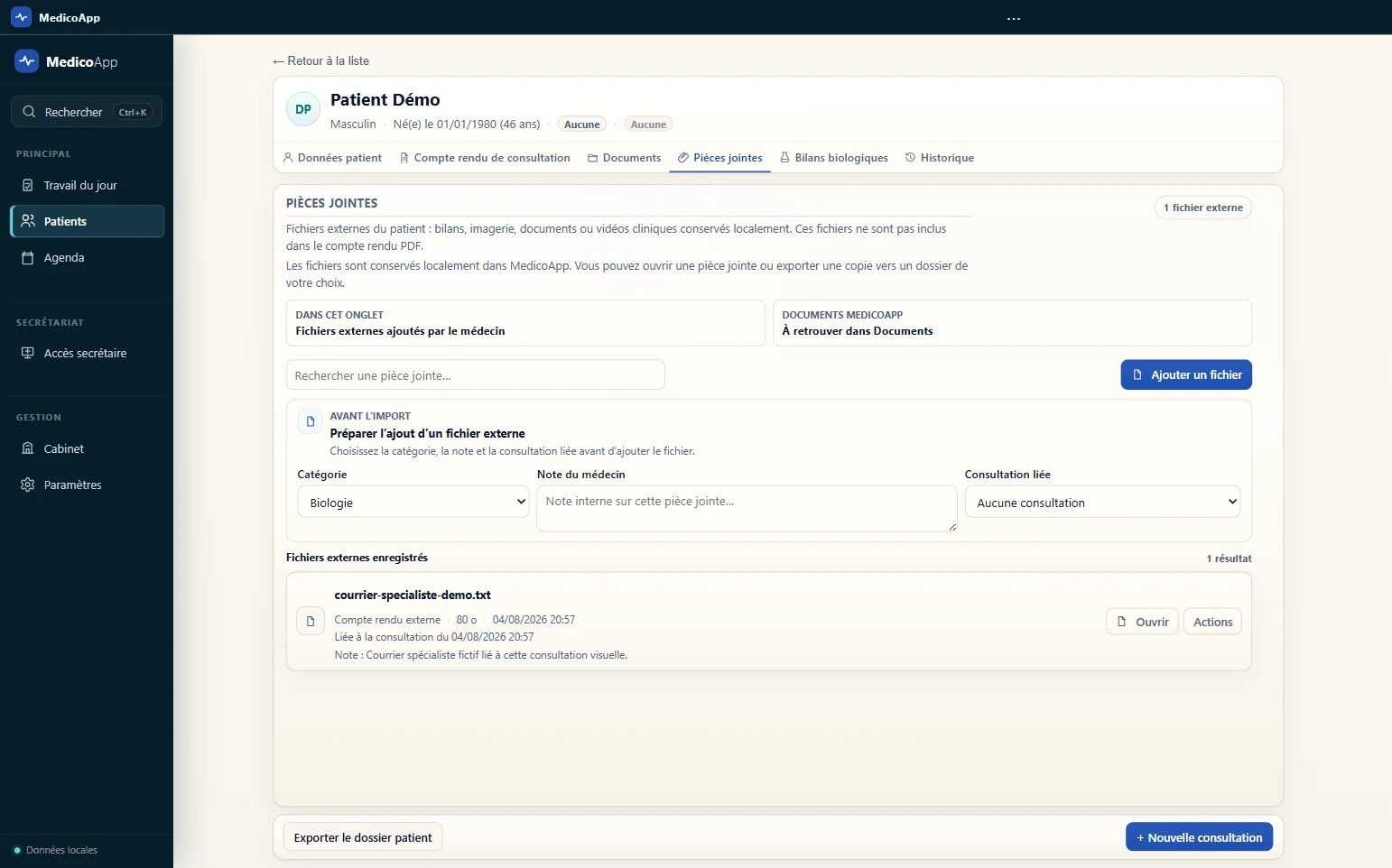1392x868 pixels.
Task: Click the Agenda calendar icon
Action: click(x=28, y=257)
